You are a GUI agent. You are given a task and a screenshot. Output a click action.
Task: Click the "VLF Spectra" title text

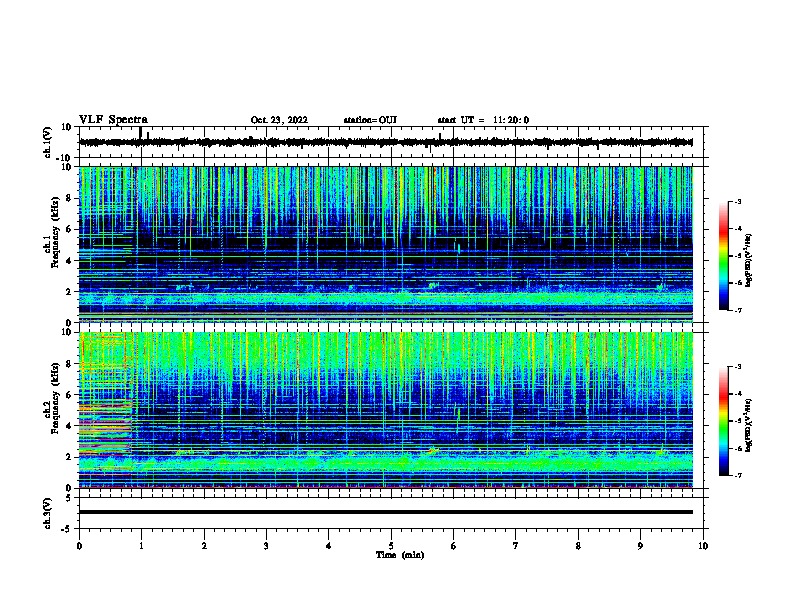[x=113, y=120]
